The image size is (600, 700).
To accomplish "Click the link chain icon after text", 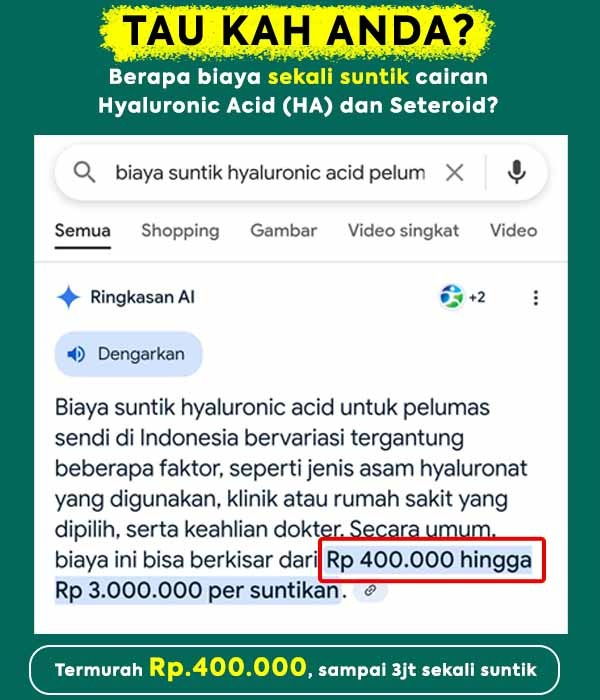I will click(x=370, y=591).
